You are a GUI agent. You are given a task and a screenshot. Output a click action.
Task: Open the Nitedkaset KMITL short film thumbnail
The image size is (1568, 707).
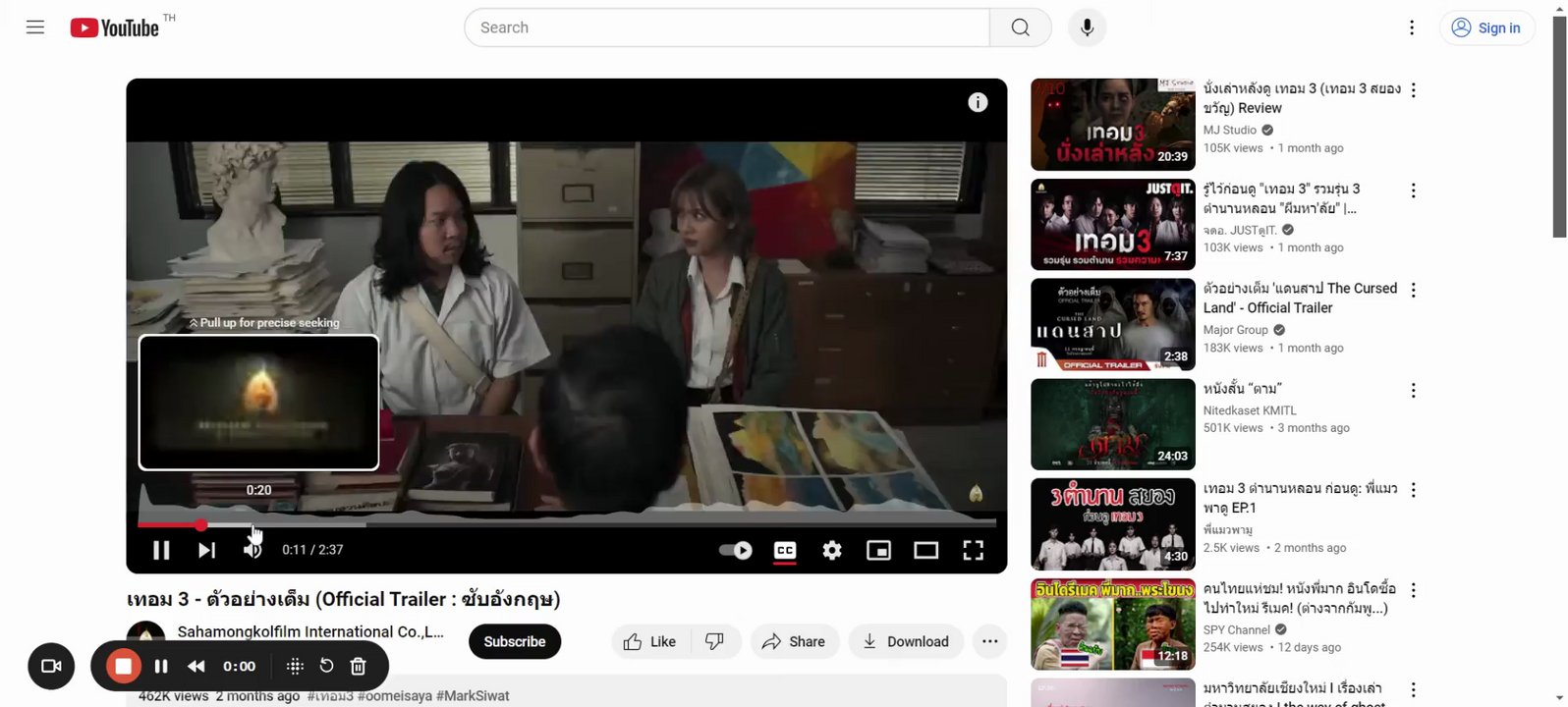pos(1113,424)
